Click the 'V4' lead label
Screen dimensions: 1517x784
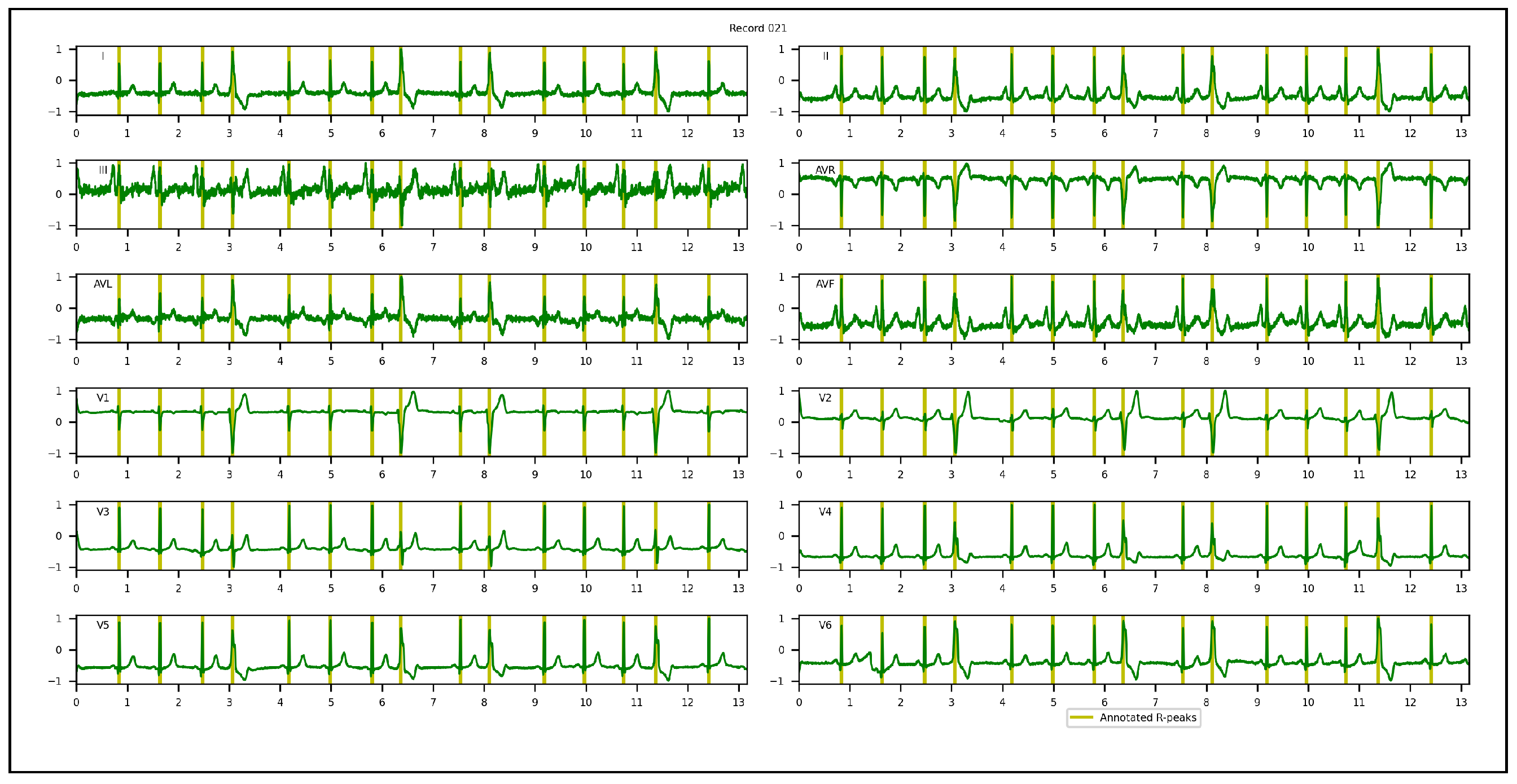825,512
